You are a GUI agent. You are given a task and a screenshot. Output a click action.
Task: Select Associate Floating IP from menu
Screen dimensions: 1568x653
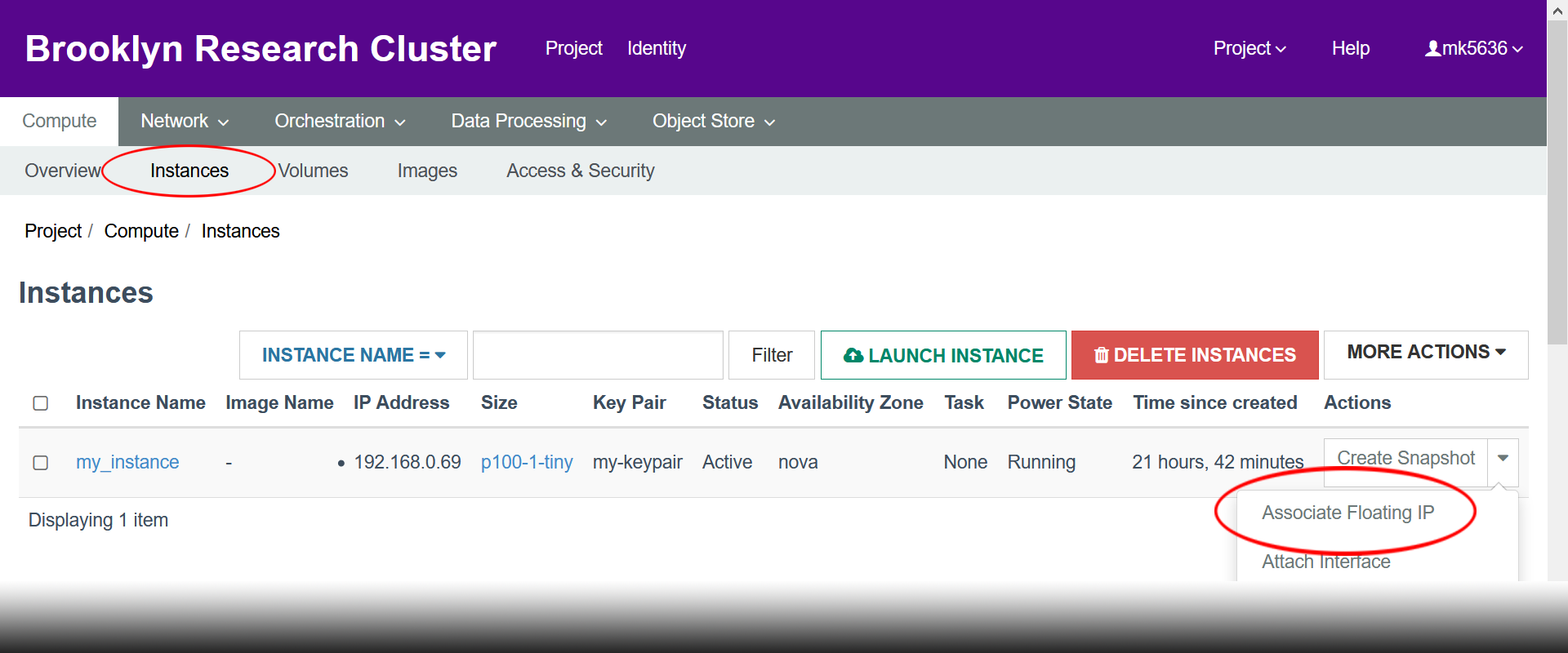[x=1347, y=513]
